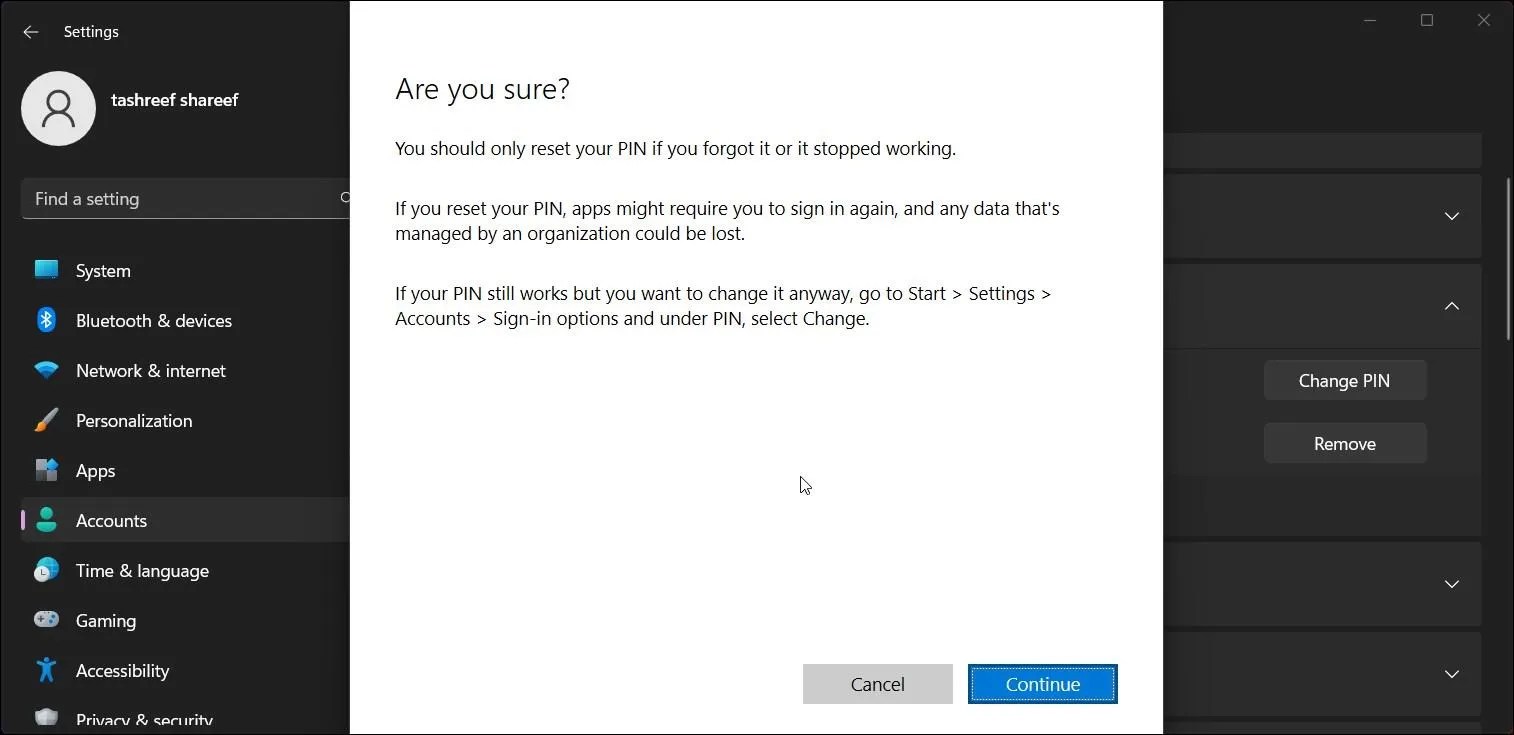This screenshot has height=735, width=1514.
Task: Expand the top collapsed sign-in section
Action: click(x=1451, y=216)
